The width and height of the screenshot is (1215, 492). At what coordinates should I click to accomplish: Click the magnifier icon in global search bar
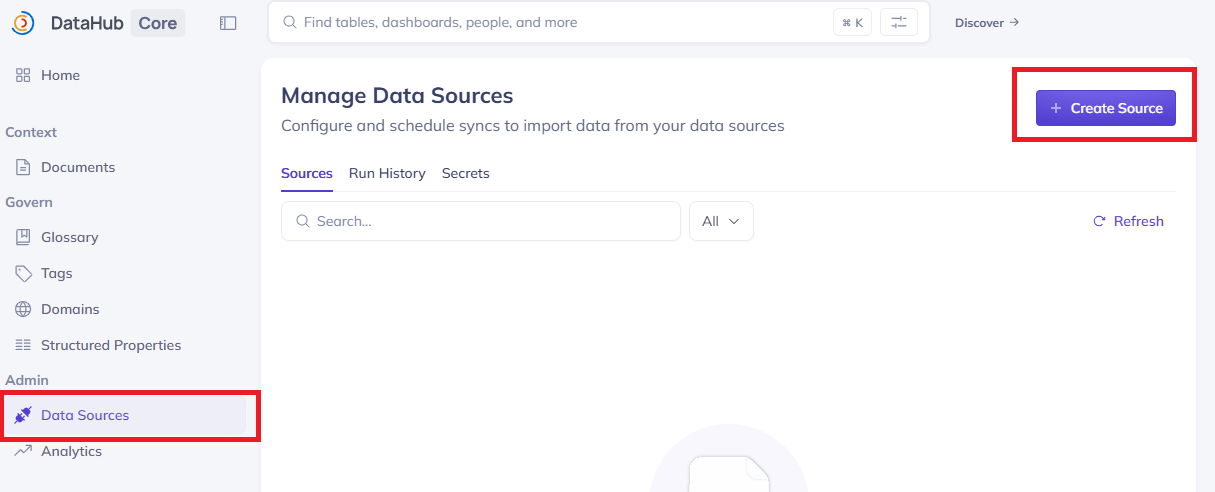point(290,22)
